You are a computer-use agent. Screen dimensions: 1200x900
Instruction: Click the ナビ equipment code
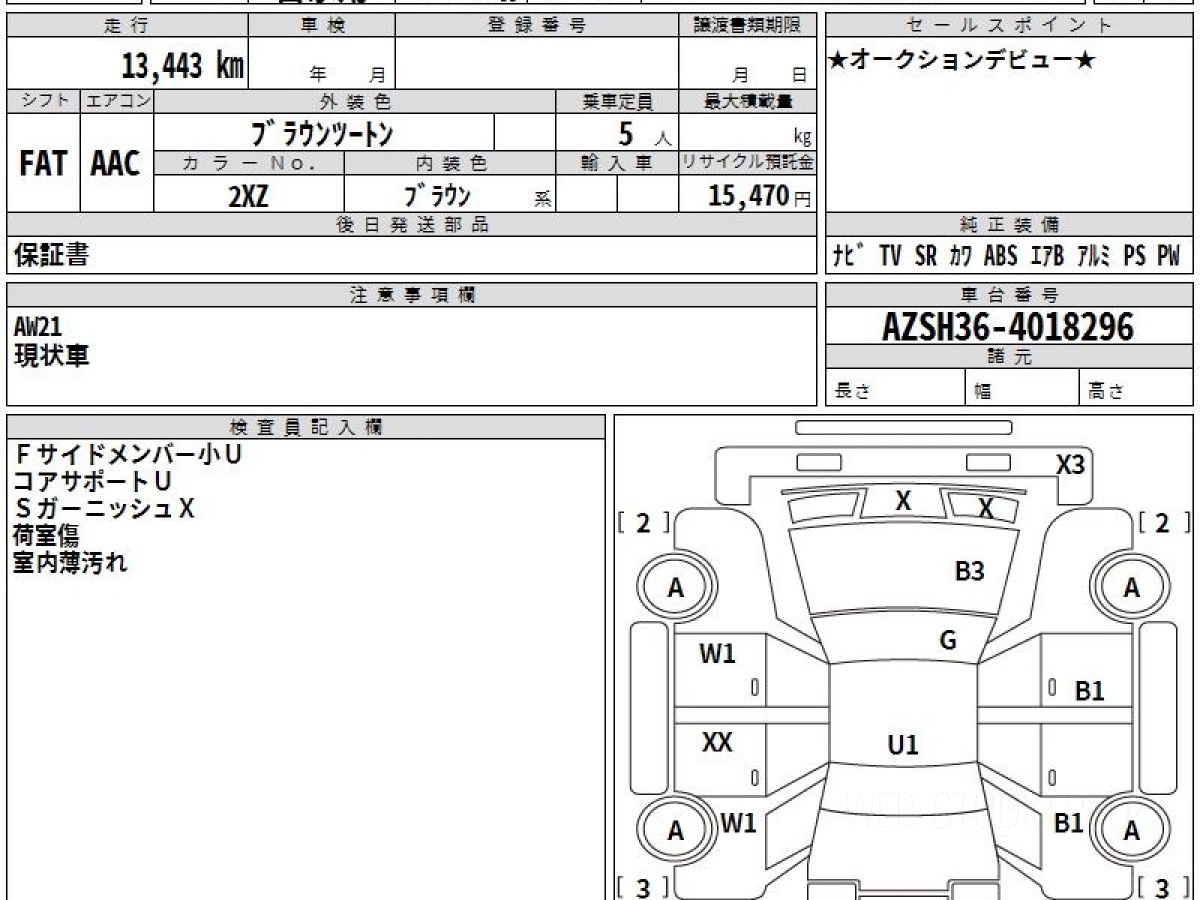850,256
